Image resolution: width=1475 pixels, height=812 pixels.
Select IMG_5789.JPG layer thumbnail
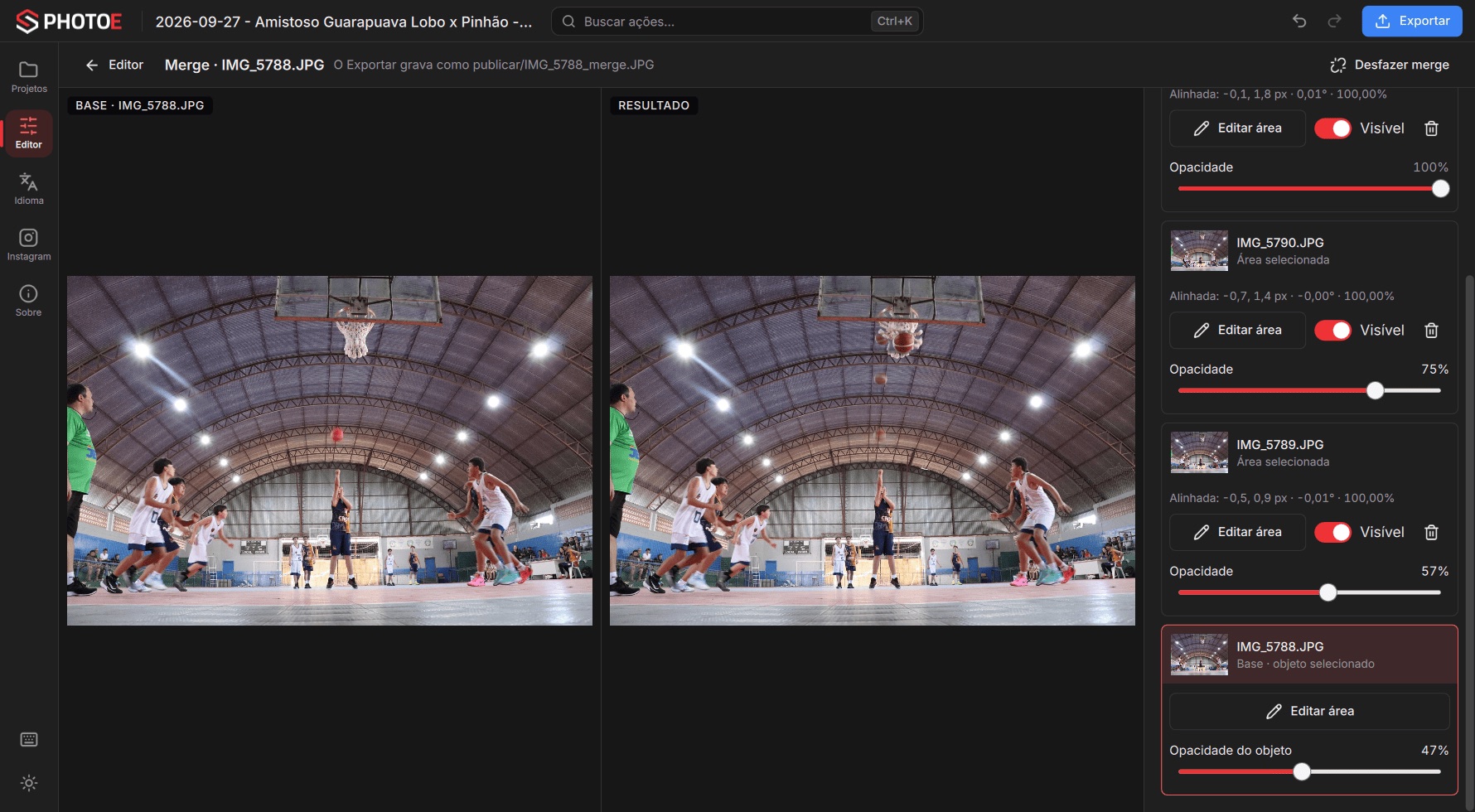tap(1199, 453)
